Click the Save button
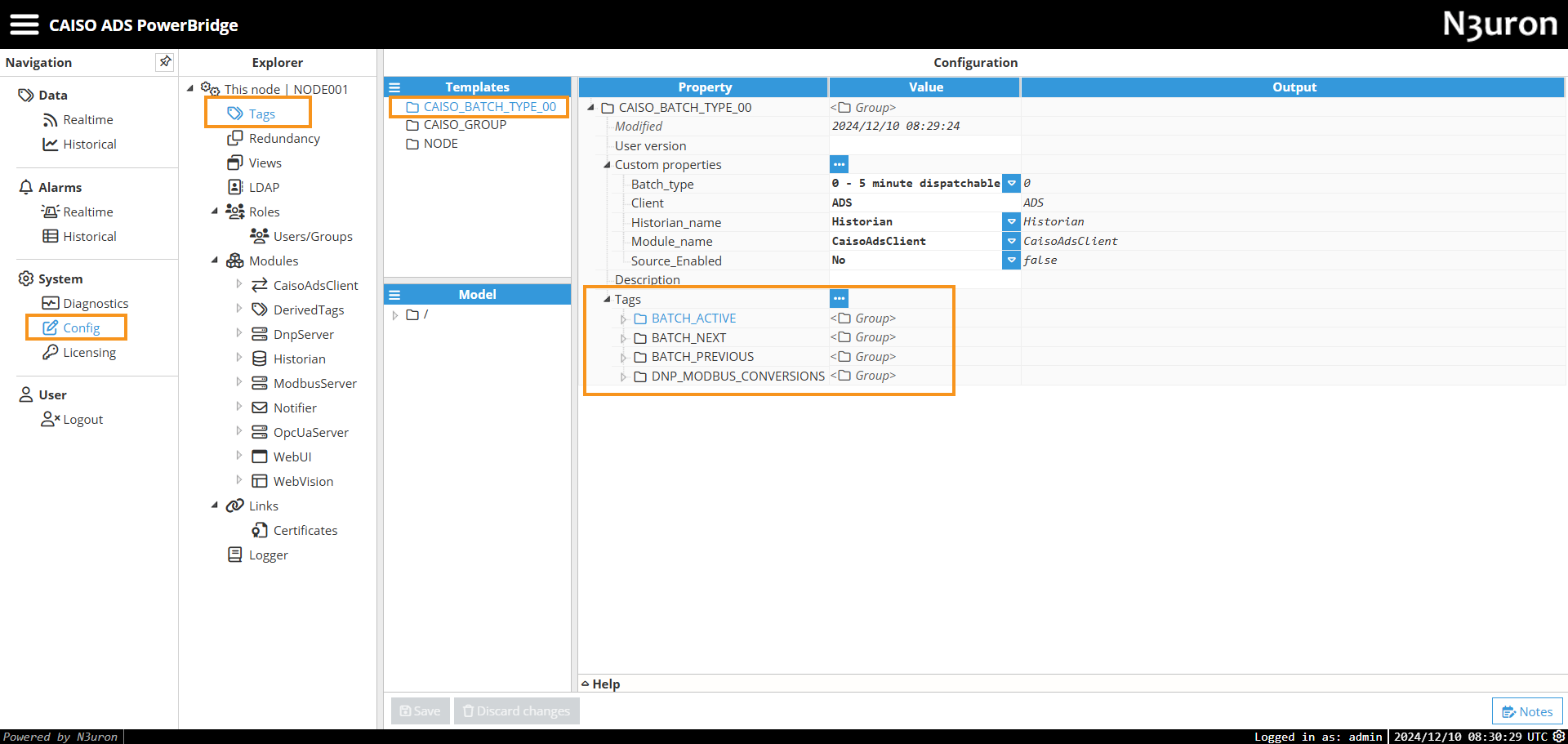 (x=420, y=711)
